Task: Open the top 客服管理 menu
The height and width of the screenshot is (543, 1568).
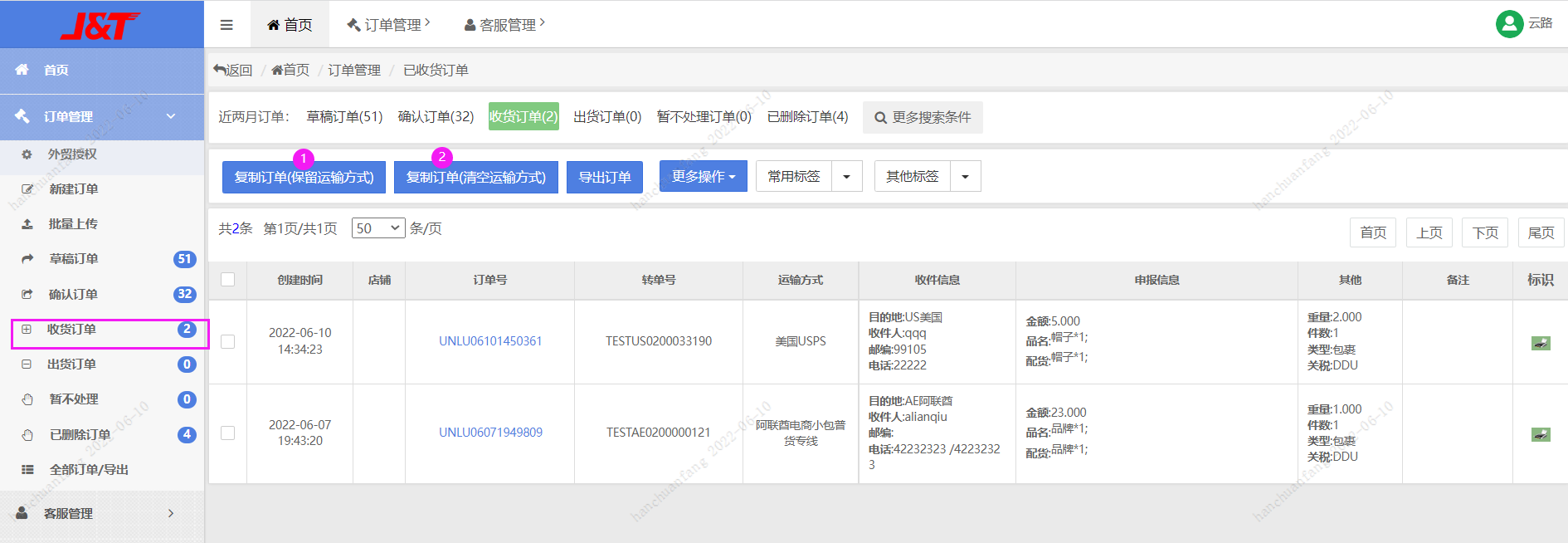Action: (504, 25)
